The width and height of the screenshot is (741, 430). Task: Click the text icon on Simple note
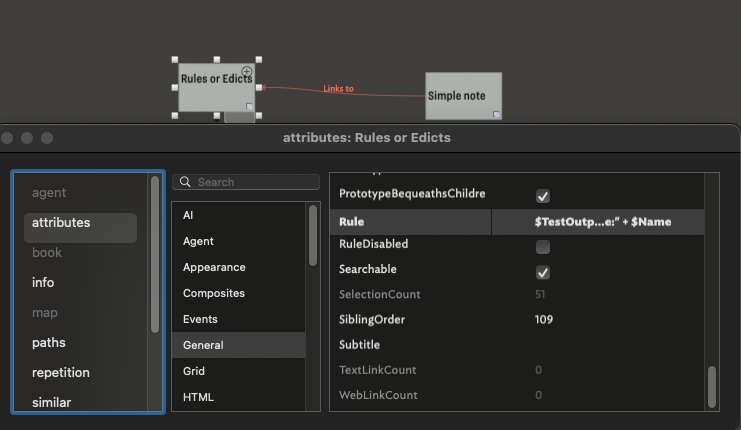tap(496, 114)
